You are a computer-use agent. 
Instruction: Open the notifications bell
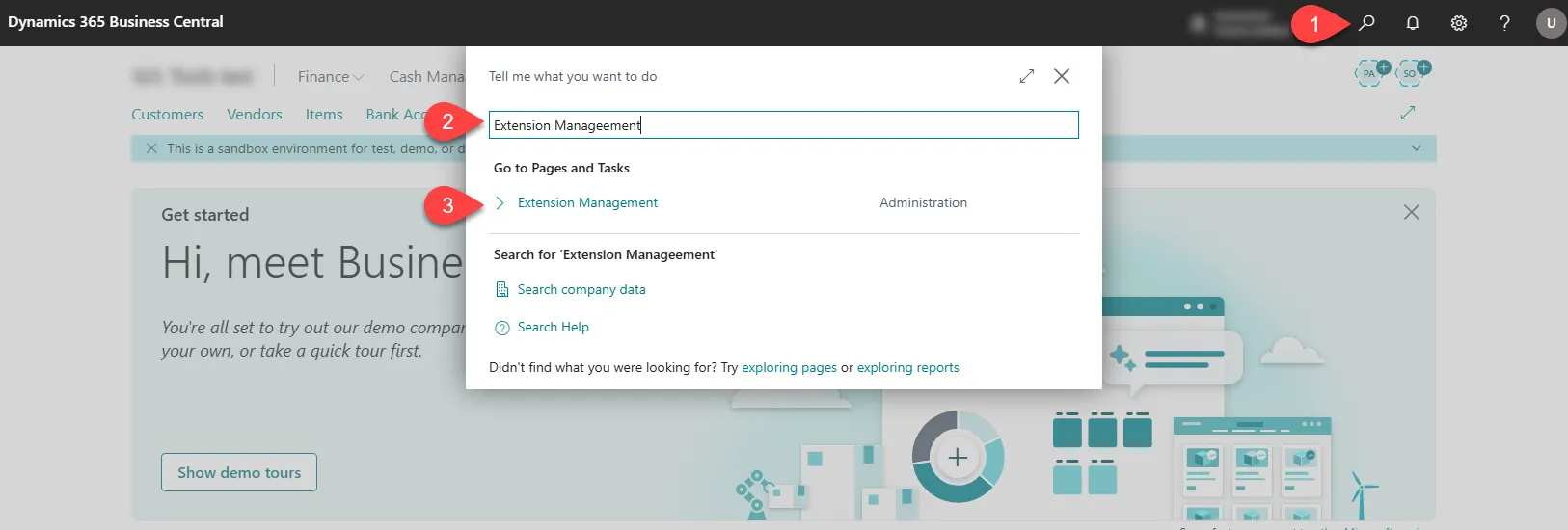1413,23
